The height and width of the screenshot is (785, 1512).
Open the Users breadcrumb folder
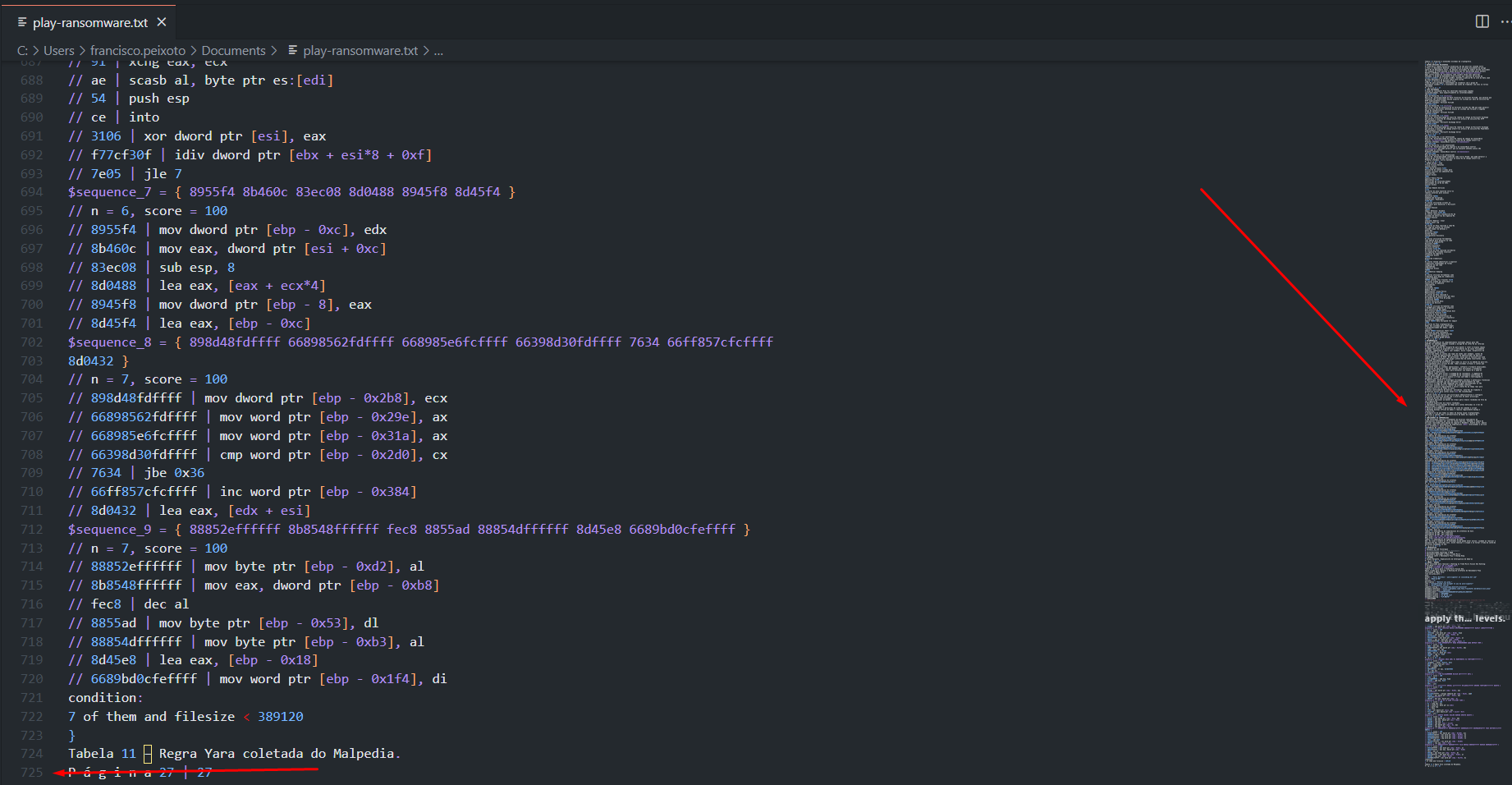[59, 50]
